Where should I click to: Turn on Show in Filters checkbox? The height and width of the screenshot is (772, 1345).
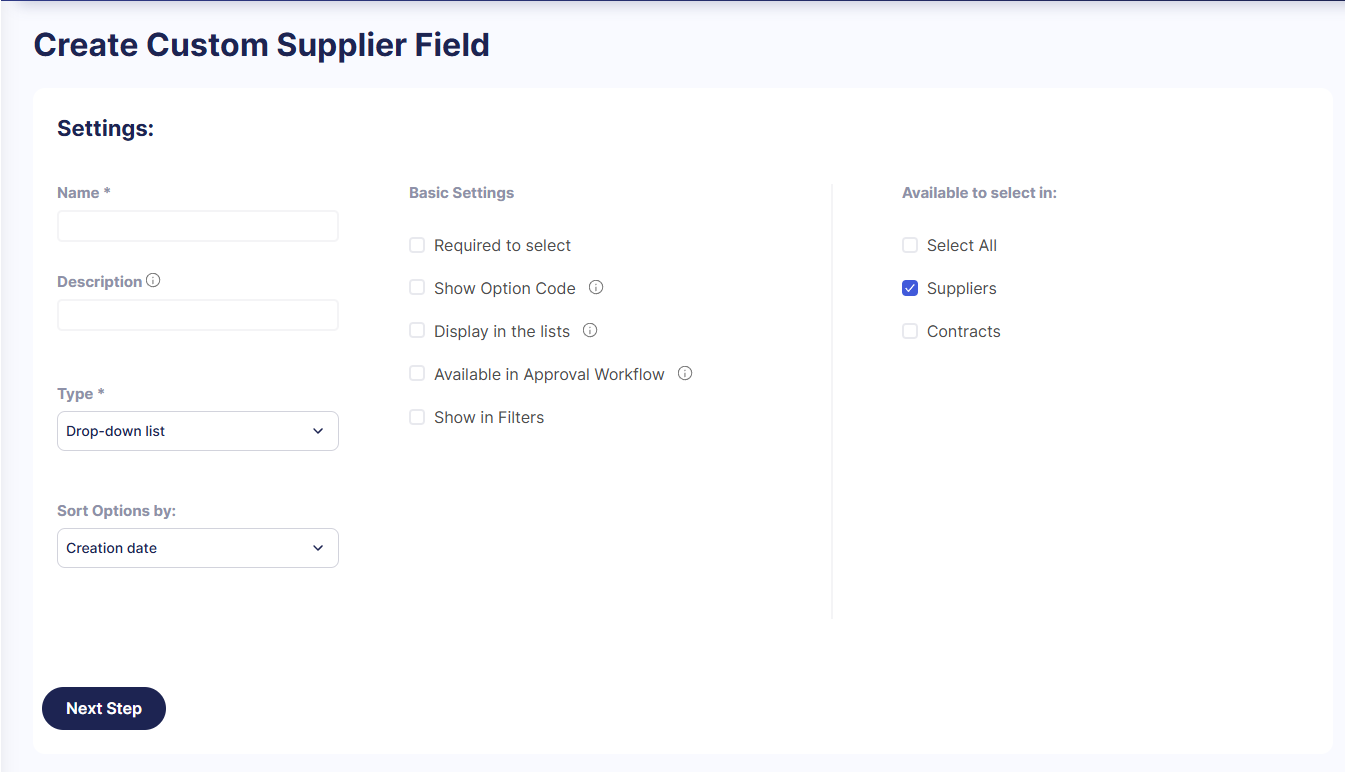[417, 418]
